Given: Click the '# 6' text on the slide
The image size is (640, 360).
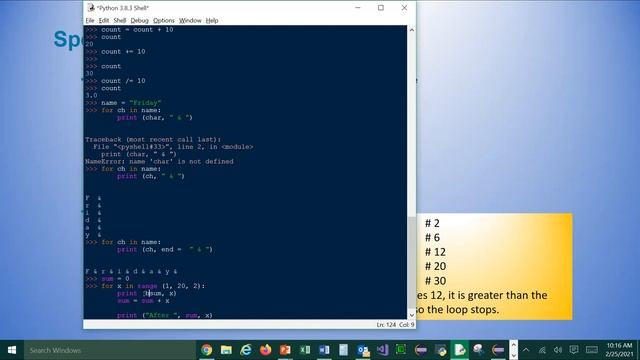Looking at the screenshot, I should pyautogui.click(x=432, y=238).
